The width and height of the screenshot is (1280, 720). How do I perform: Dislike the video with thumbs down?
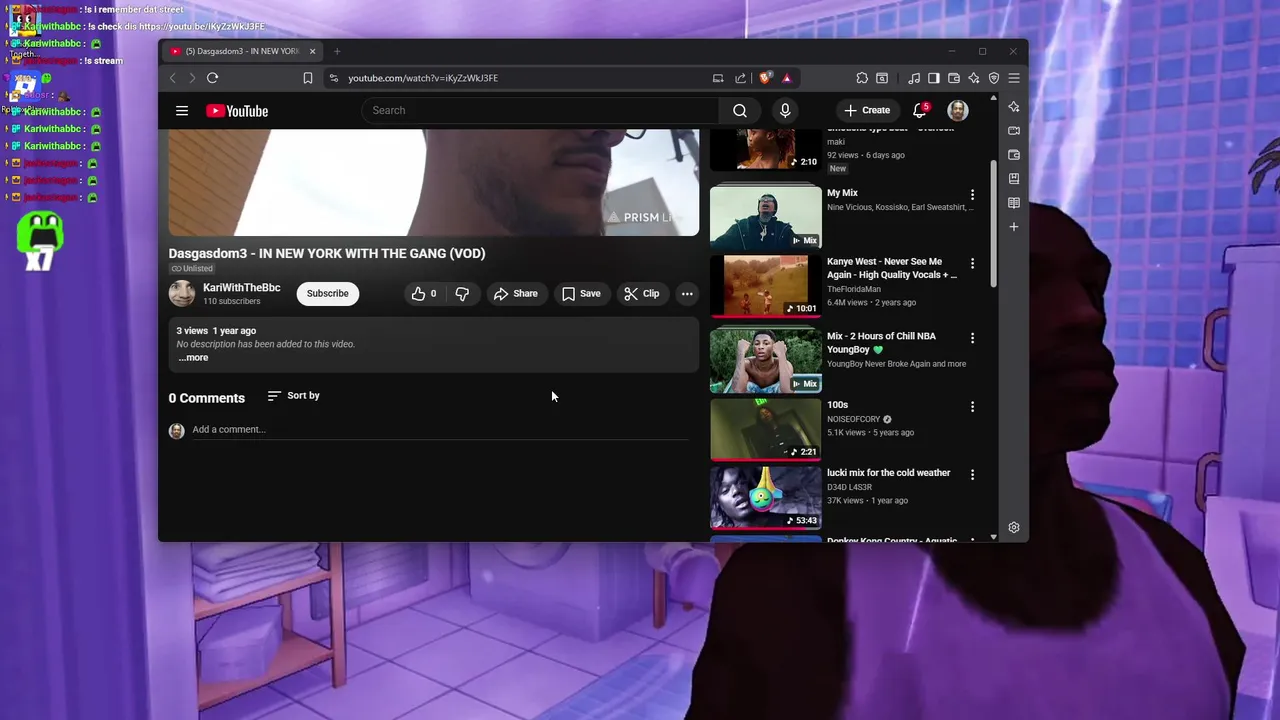tap(462, 294)
